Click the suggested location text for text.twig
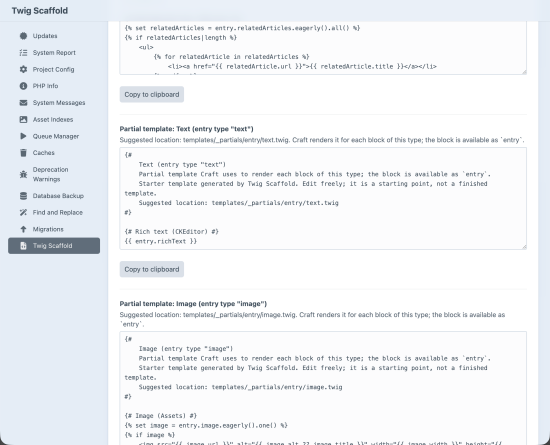The height and width of the screenshot is (445, 550). (322, 140)
